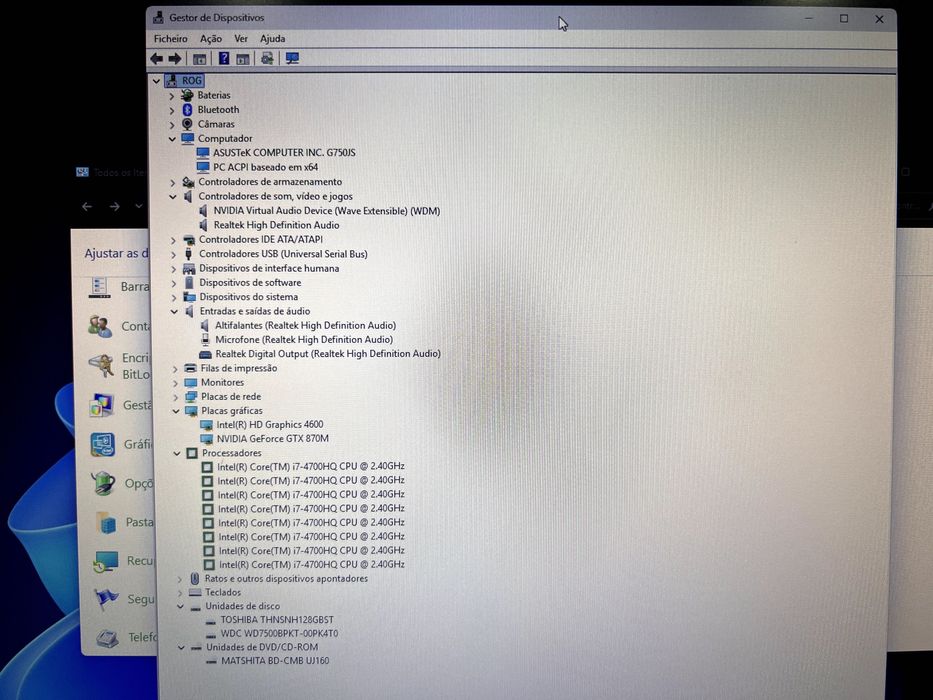Select ASUSTeK COMPUTER INC. G750JS
The image size is (933, 700).
pyautogui.click(x=284, y=152)
